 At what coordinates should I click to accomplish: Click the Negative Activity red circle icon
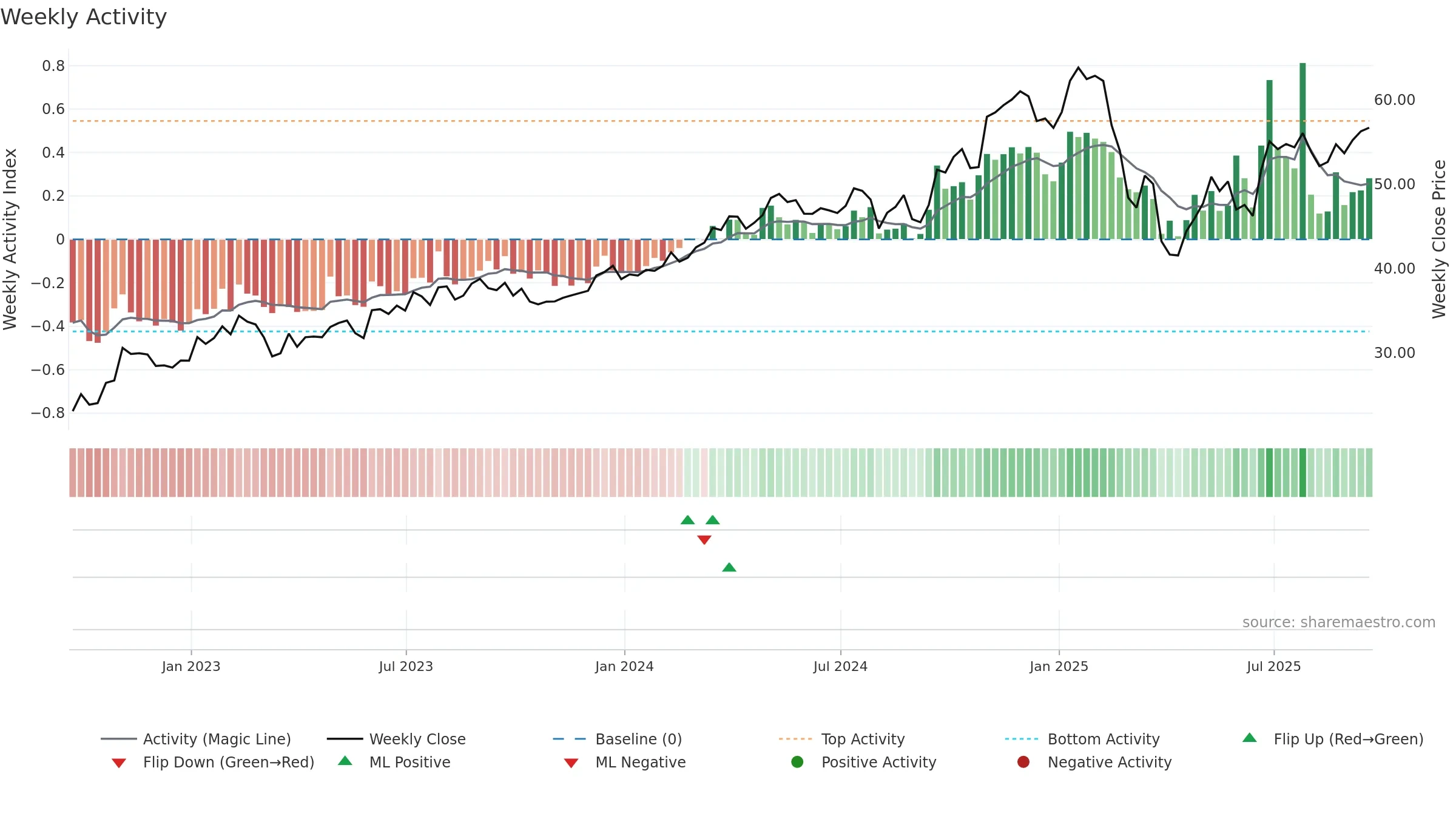[x=1023, y=762]
